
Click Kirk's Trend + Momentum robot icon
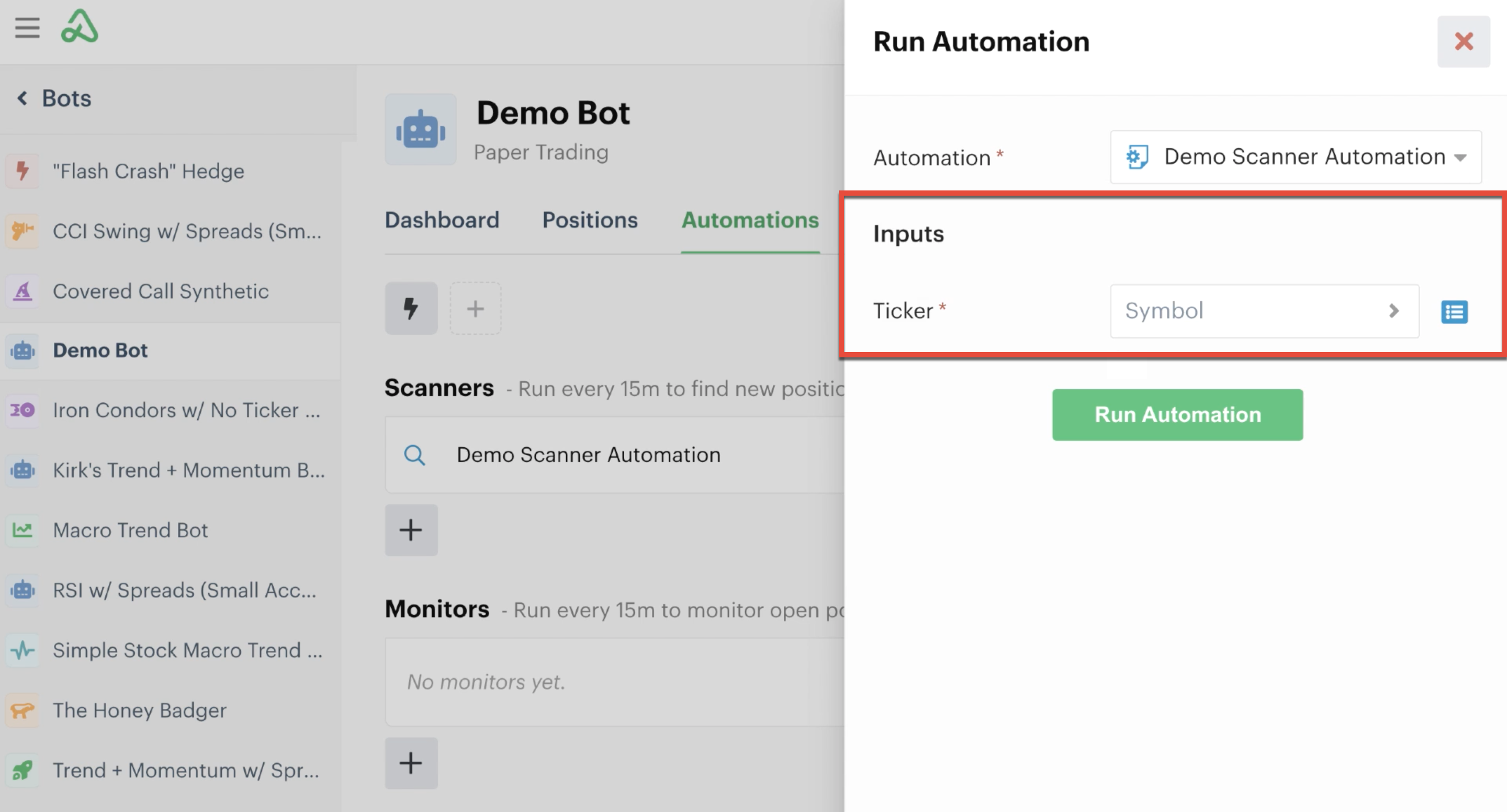coord(22,470)
